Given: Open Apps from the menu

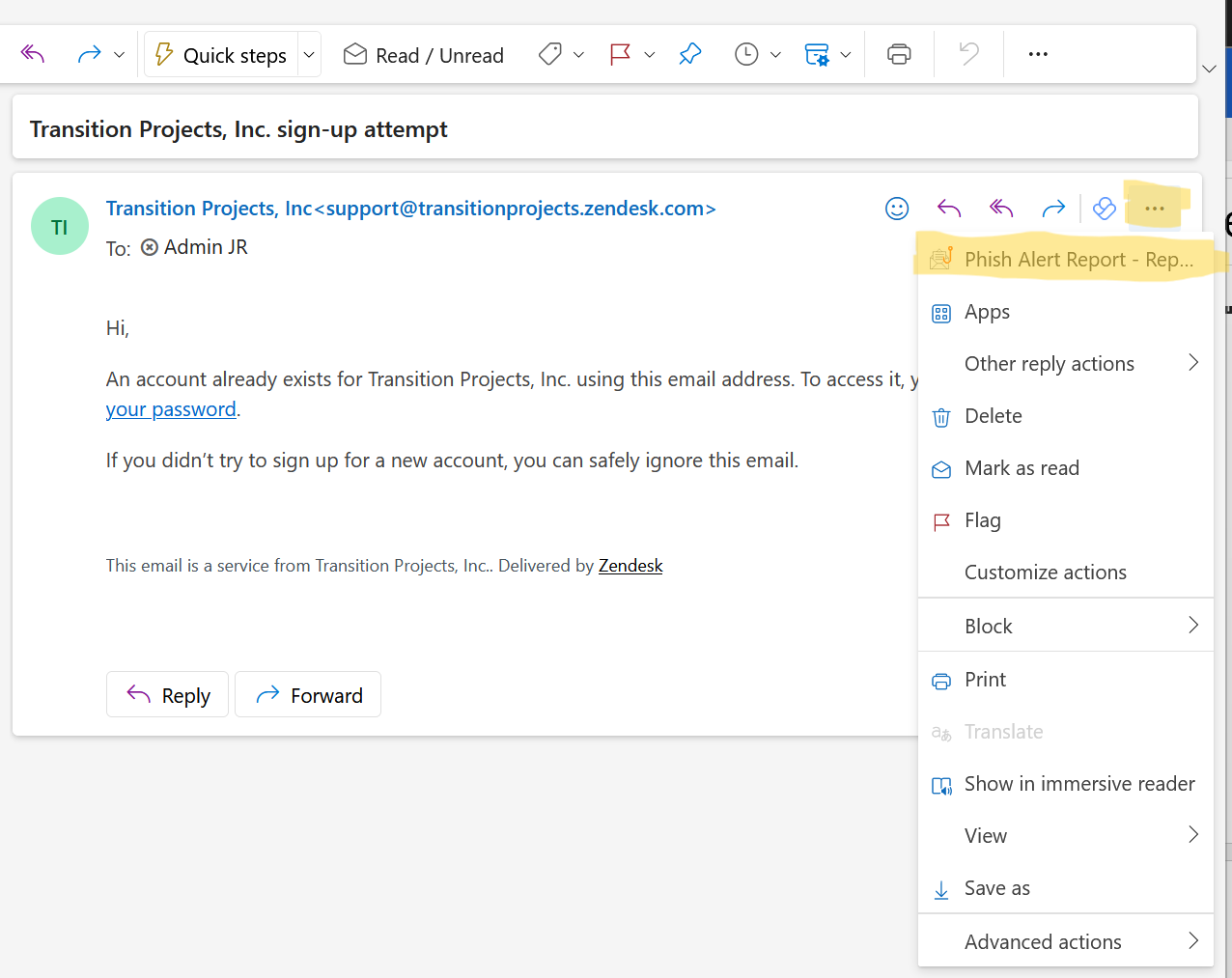Looking at the screenshot, I should [1066, 312].
